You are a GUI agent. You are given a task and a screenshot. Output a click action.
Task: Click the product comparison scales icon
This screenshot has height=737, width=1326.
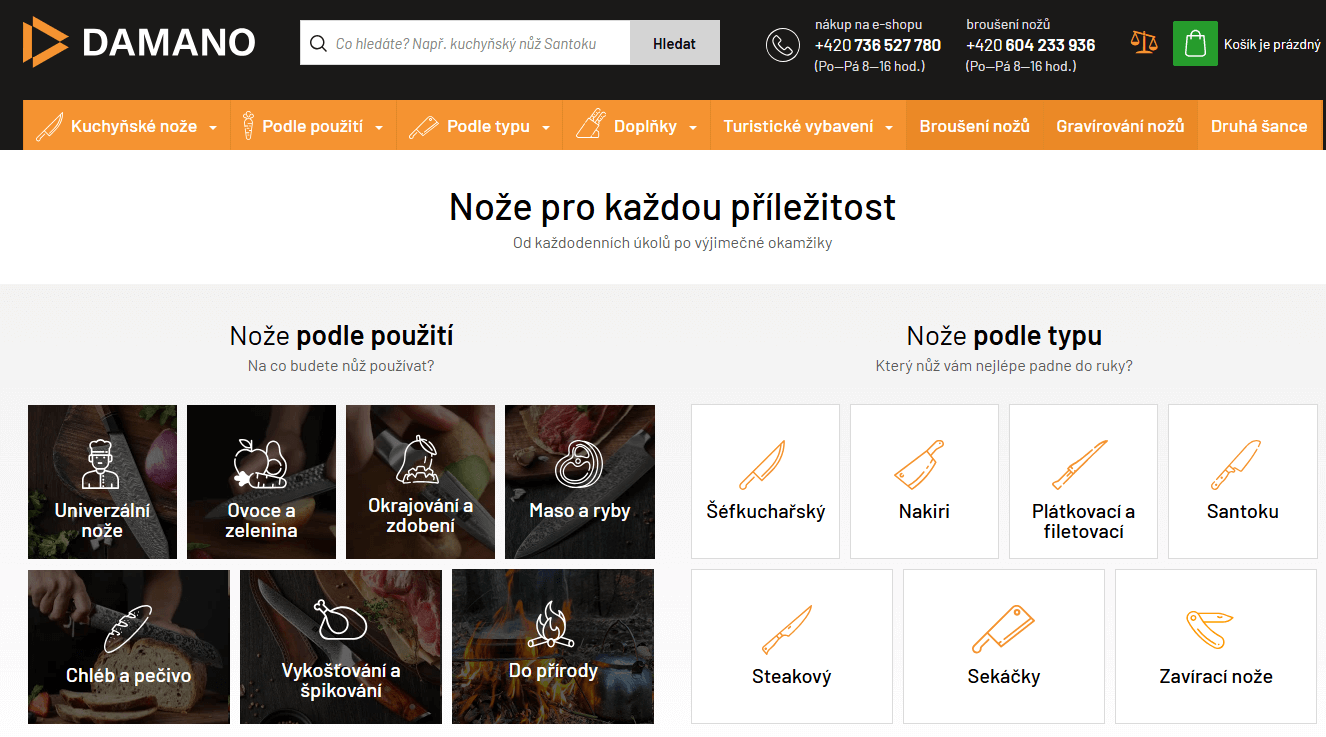pos(1143,43)
